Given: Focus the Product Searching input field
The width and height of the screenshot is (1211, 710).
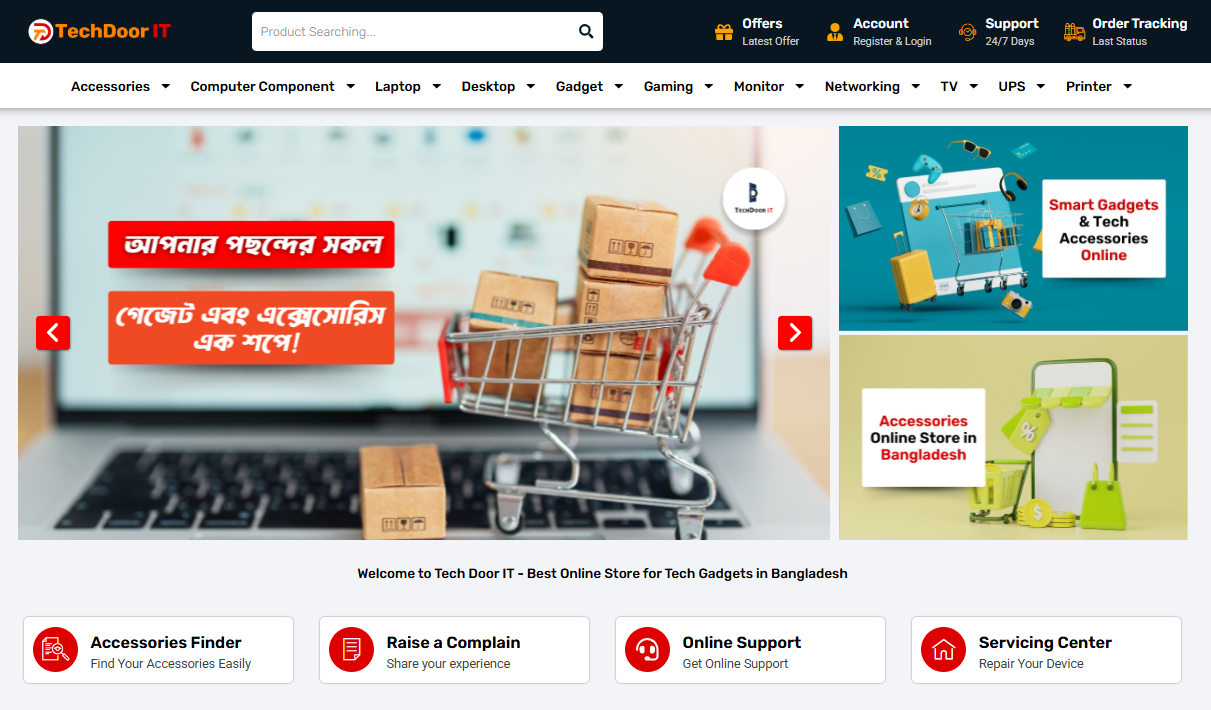Looking at the screenshot, I should pos(413,31).
